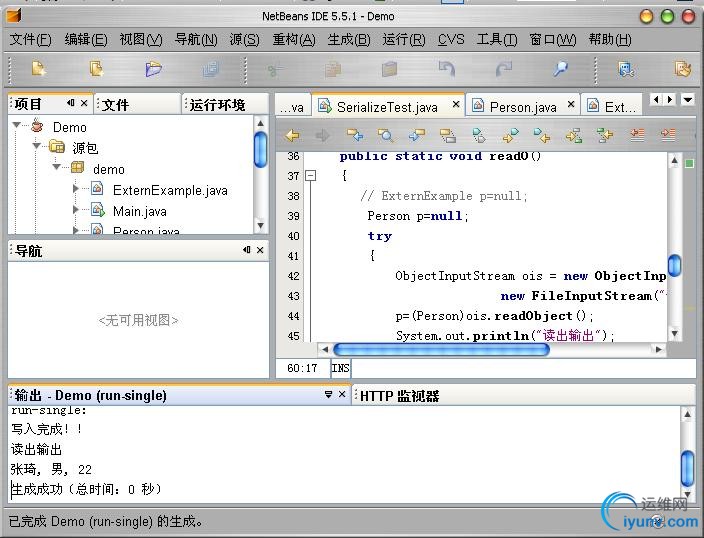704x538 pixels.
Task: Click the New Project toolbar icon
Action: (x=96, y=69)
